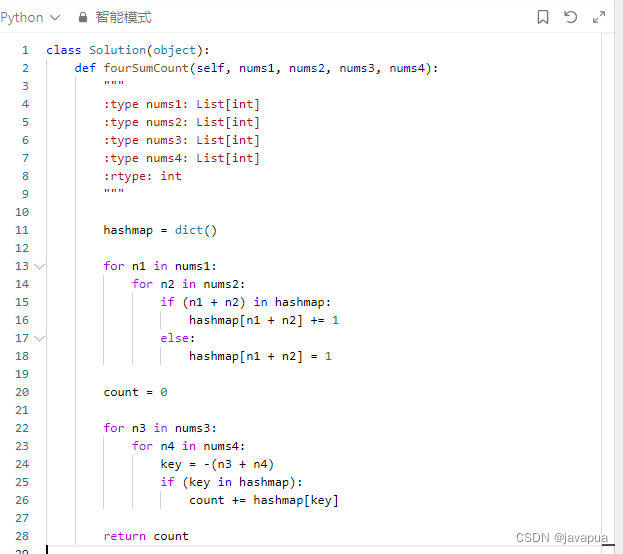Screen dimensions: 623x554
Task: Expand editor to fullscreen with arrows icon
Action: tap(599, 17)
